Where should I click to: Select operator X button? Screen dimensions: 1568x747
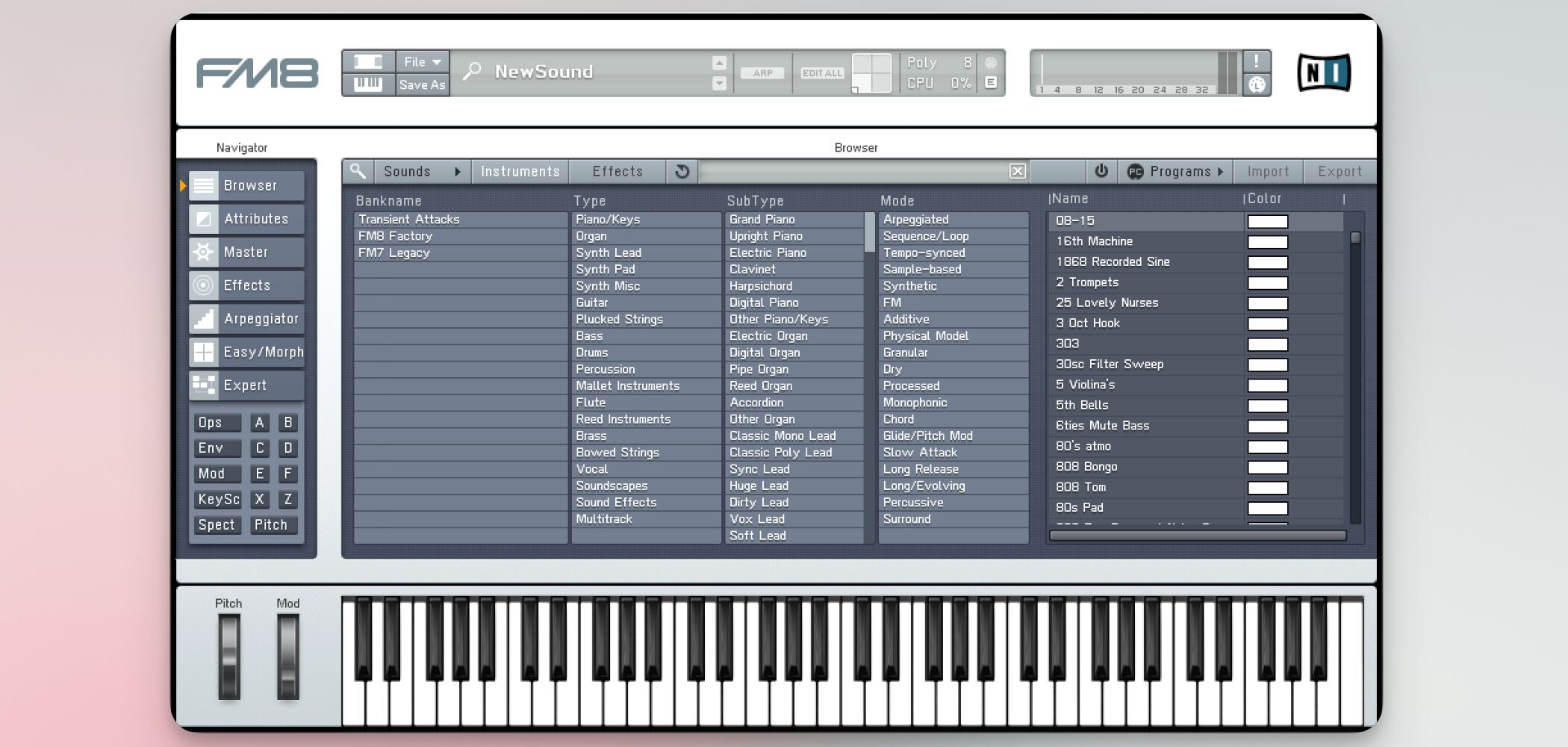260,499
